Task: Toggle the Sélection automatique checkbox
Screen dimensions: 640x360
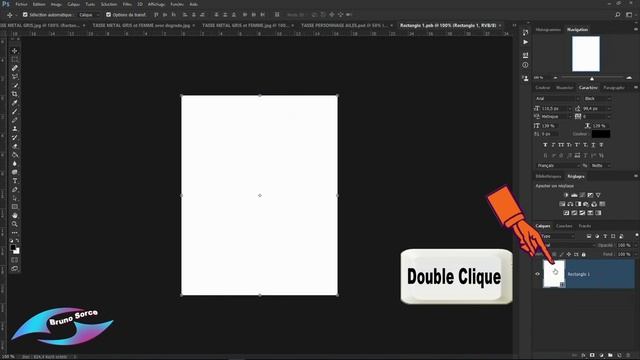Action: click(x=25, y=15)
